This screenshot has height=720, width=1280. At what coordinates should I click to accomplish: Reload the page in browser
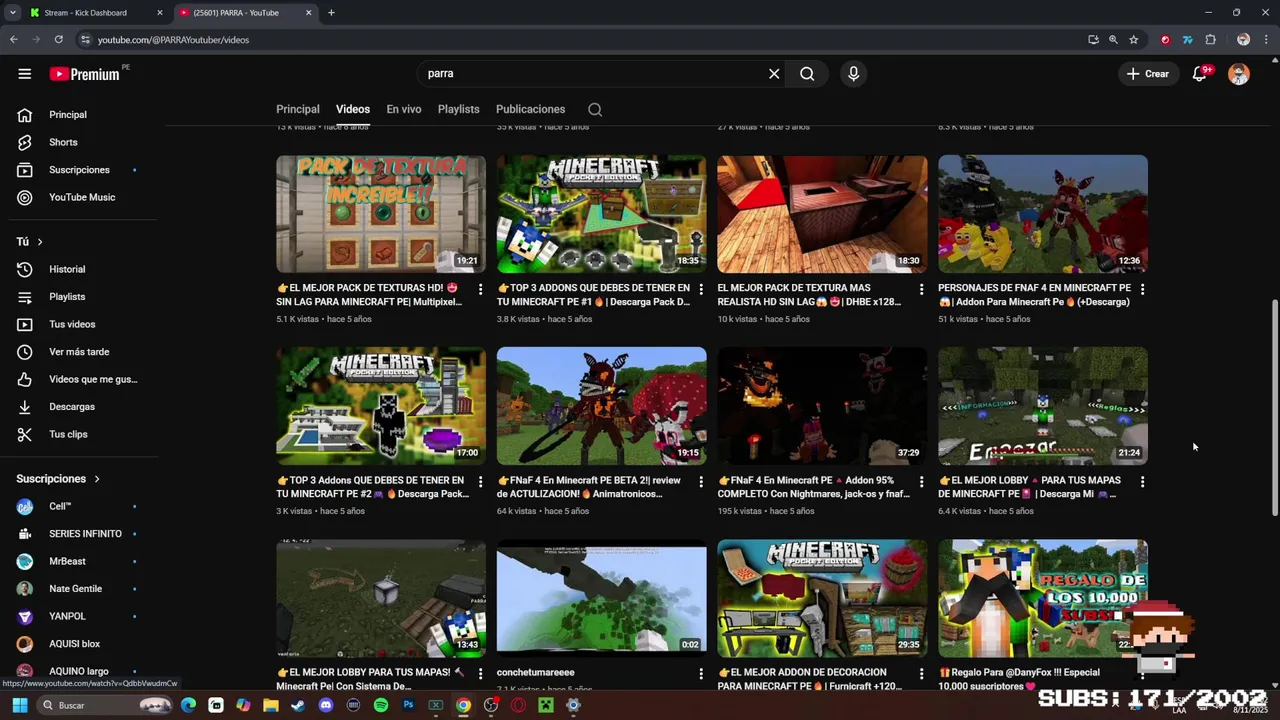pos(59,40)
